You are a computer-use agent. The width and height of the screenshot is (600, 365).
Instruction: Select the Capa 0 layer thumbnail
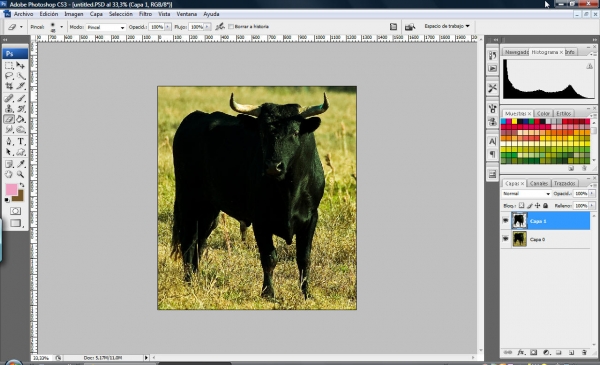[x=519, y=239]
